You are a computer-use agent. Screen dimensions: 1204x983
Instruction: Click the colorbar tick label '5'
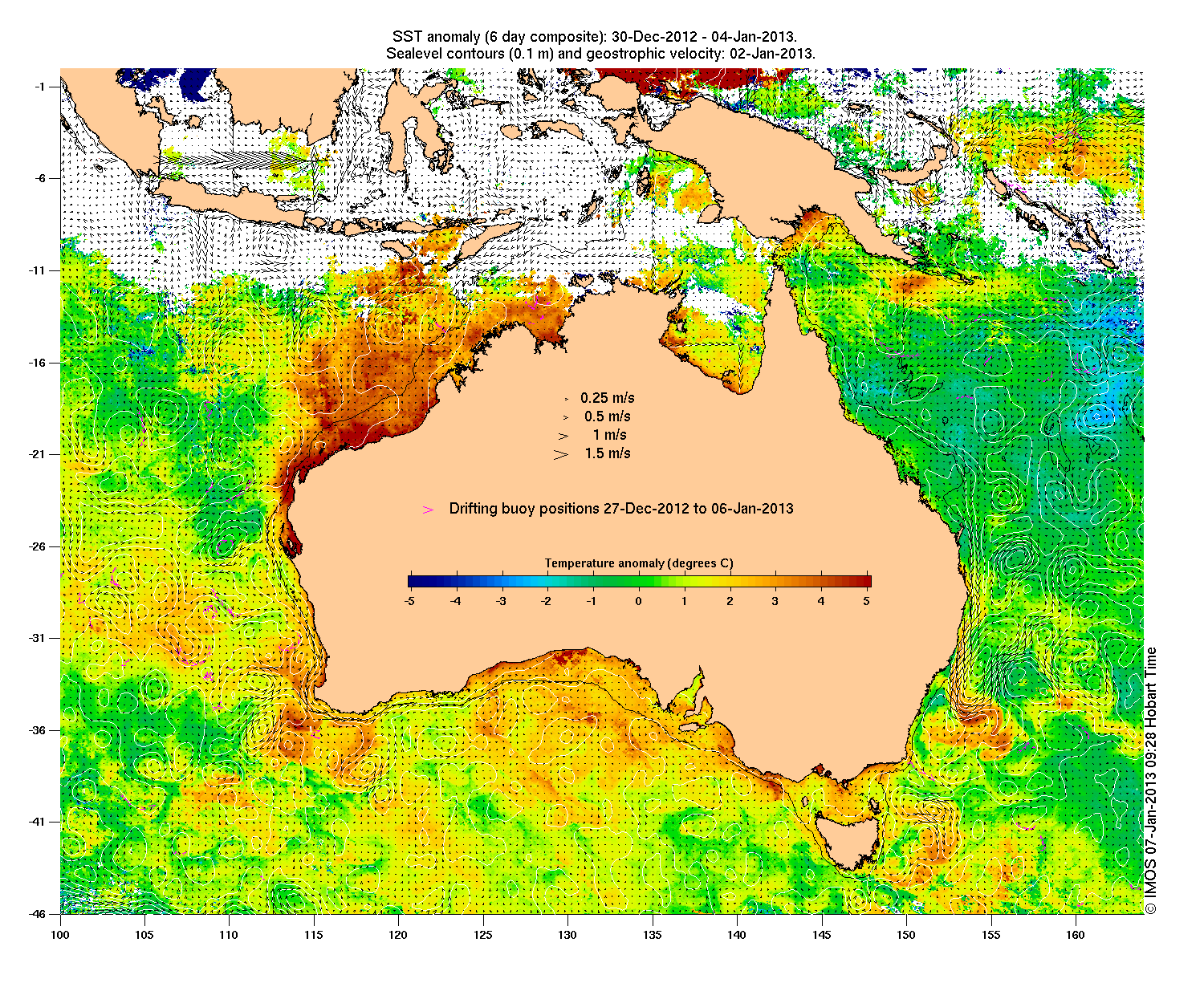tap(868, 600)
